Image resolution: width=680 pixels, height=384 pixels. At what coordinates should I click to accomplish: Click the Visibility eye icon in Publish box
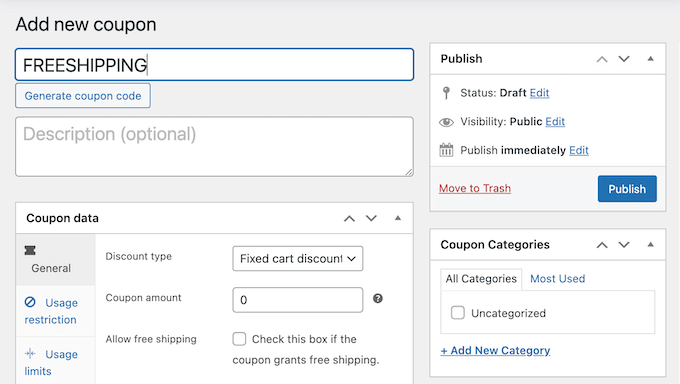(446, 122)
